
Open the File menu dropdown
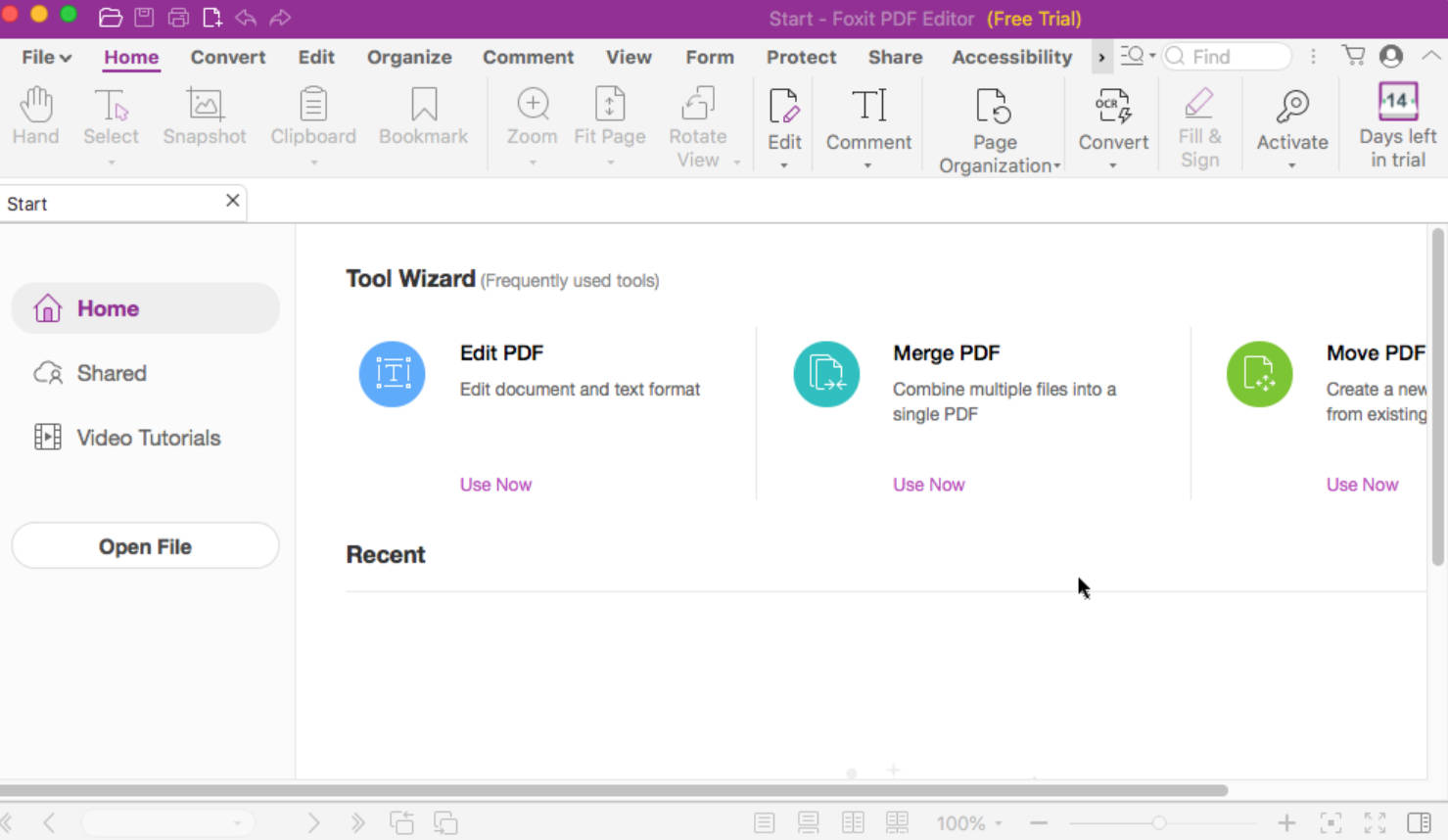(x=43, y=57)
